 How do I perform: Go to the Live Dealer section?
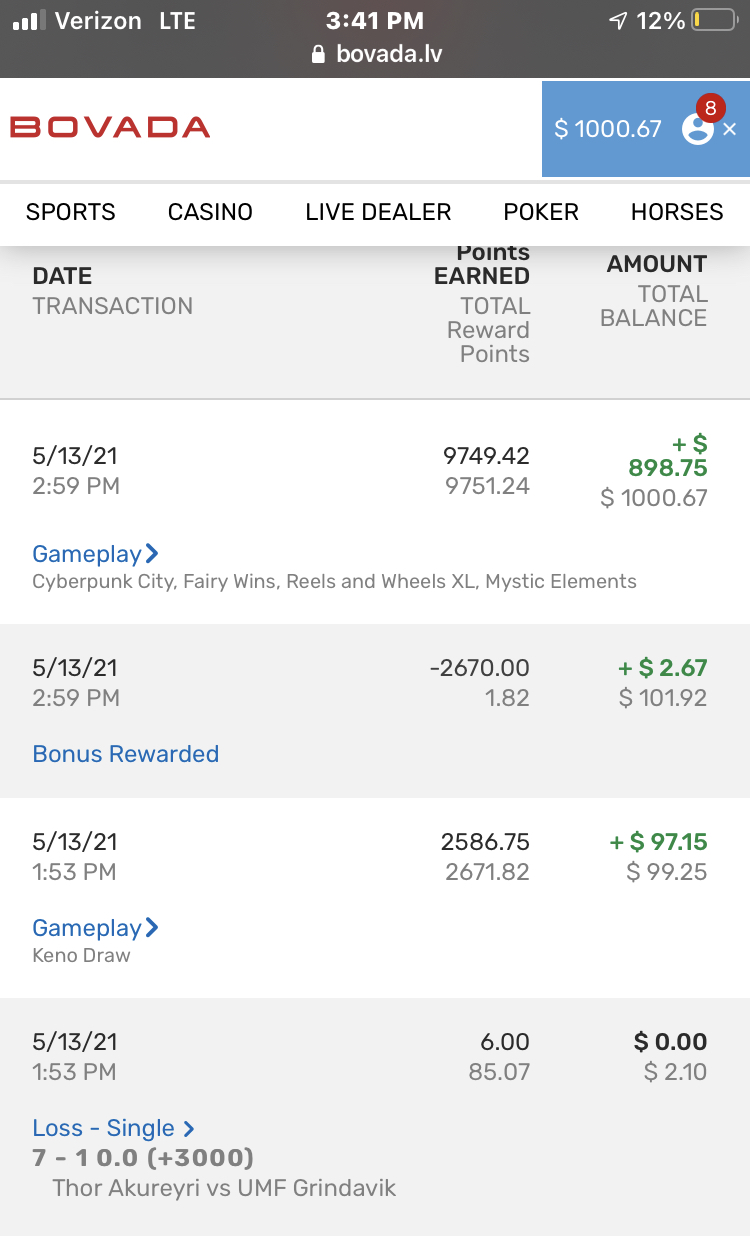(x=378, y=212)
